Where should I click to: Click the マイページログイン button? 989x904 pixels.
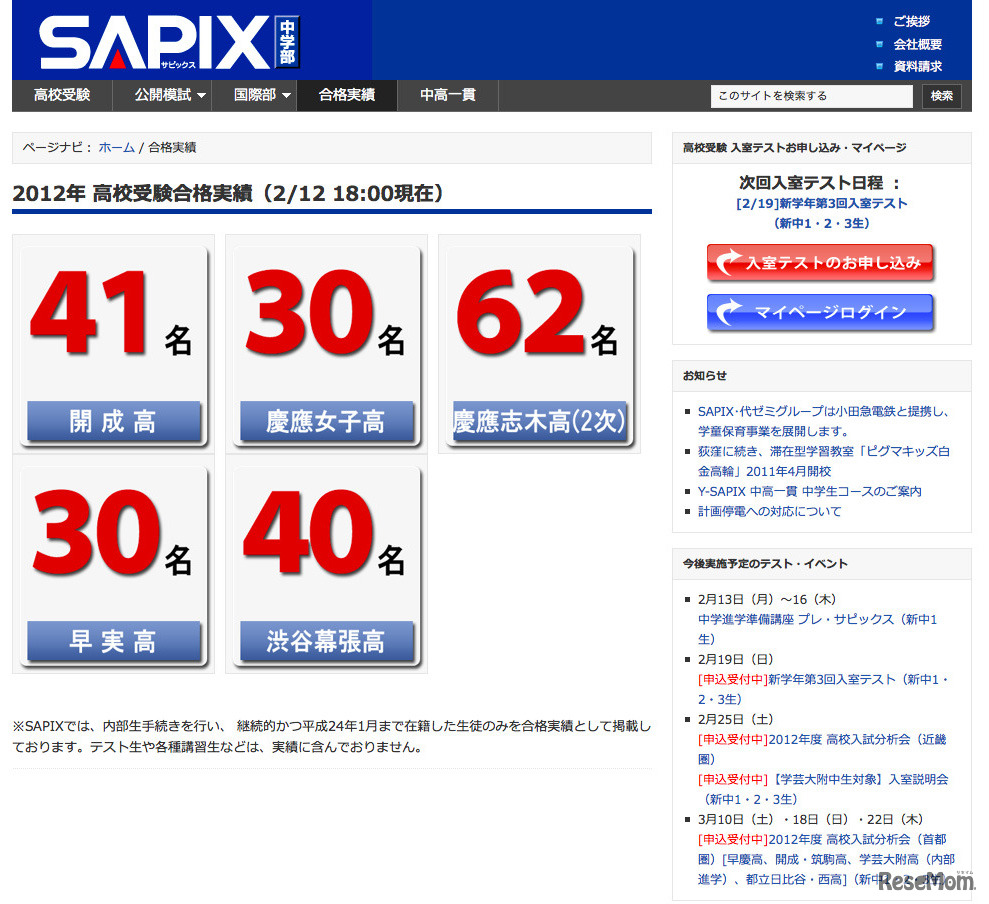(x=820, y=313)
